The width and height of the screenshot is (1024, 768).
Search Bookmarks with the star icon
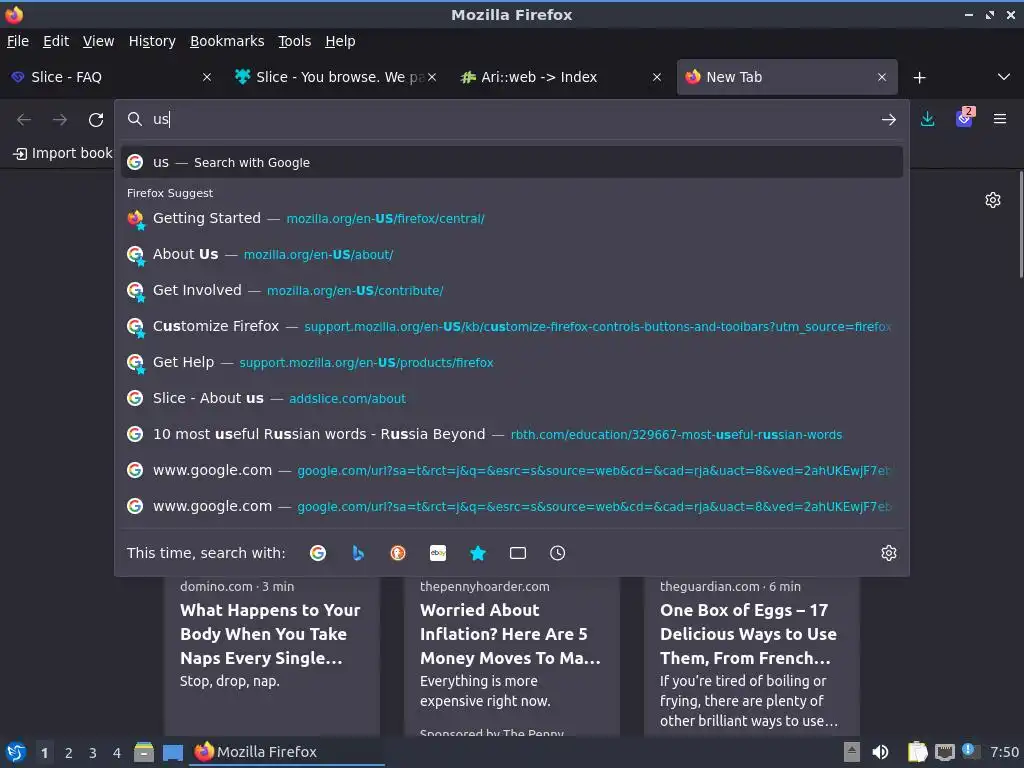tap(478, 553)
